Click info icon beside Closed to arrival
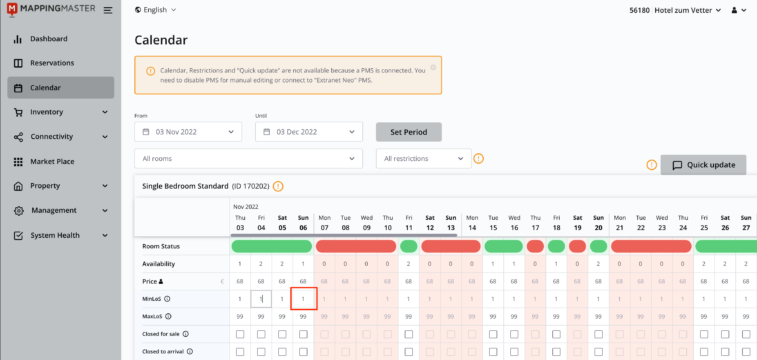The height and width of the screenshot is (360, 757). (190, 352)
